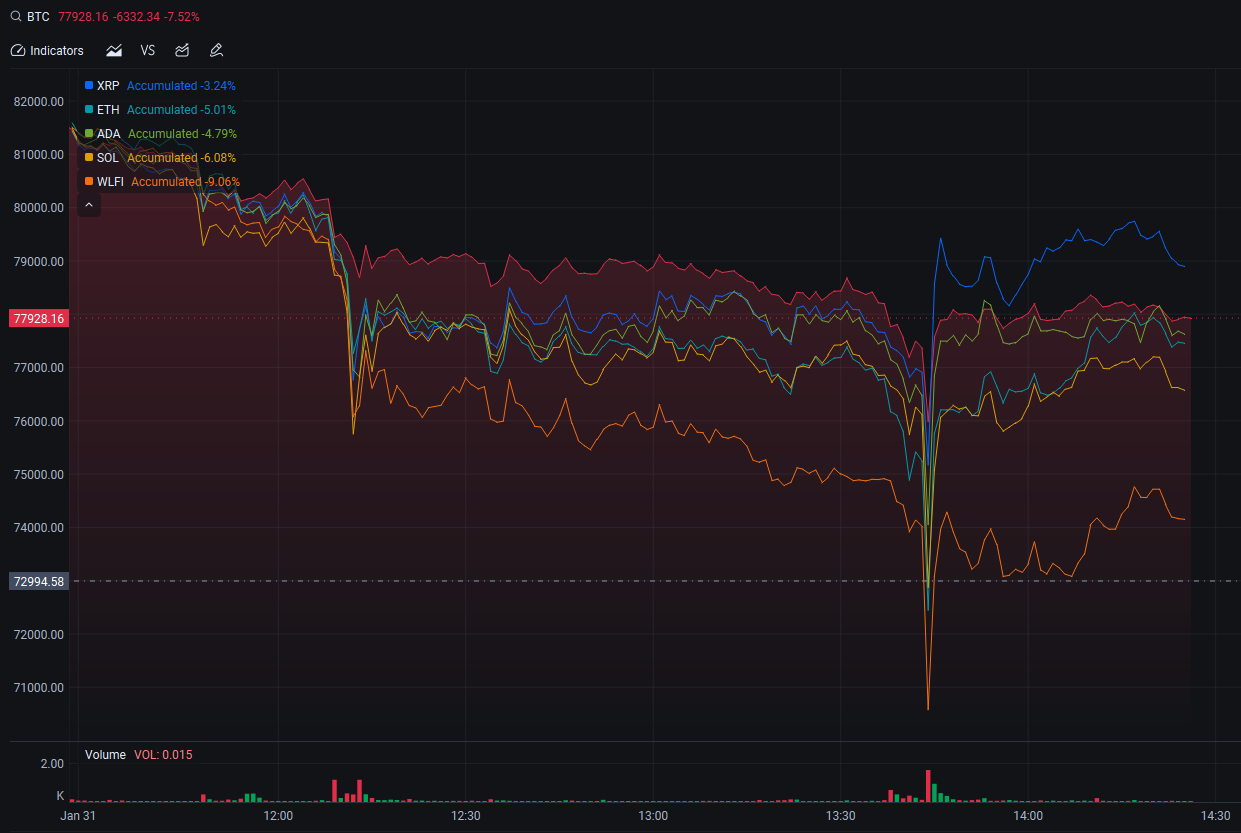This screenshot has height=833, width=1241.
Task: Toggle the ADA comparison line visibility
Action: point(88,133)
